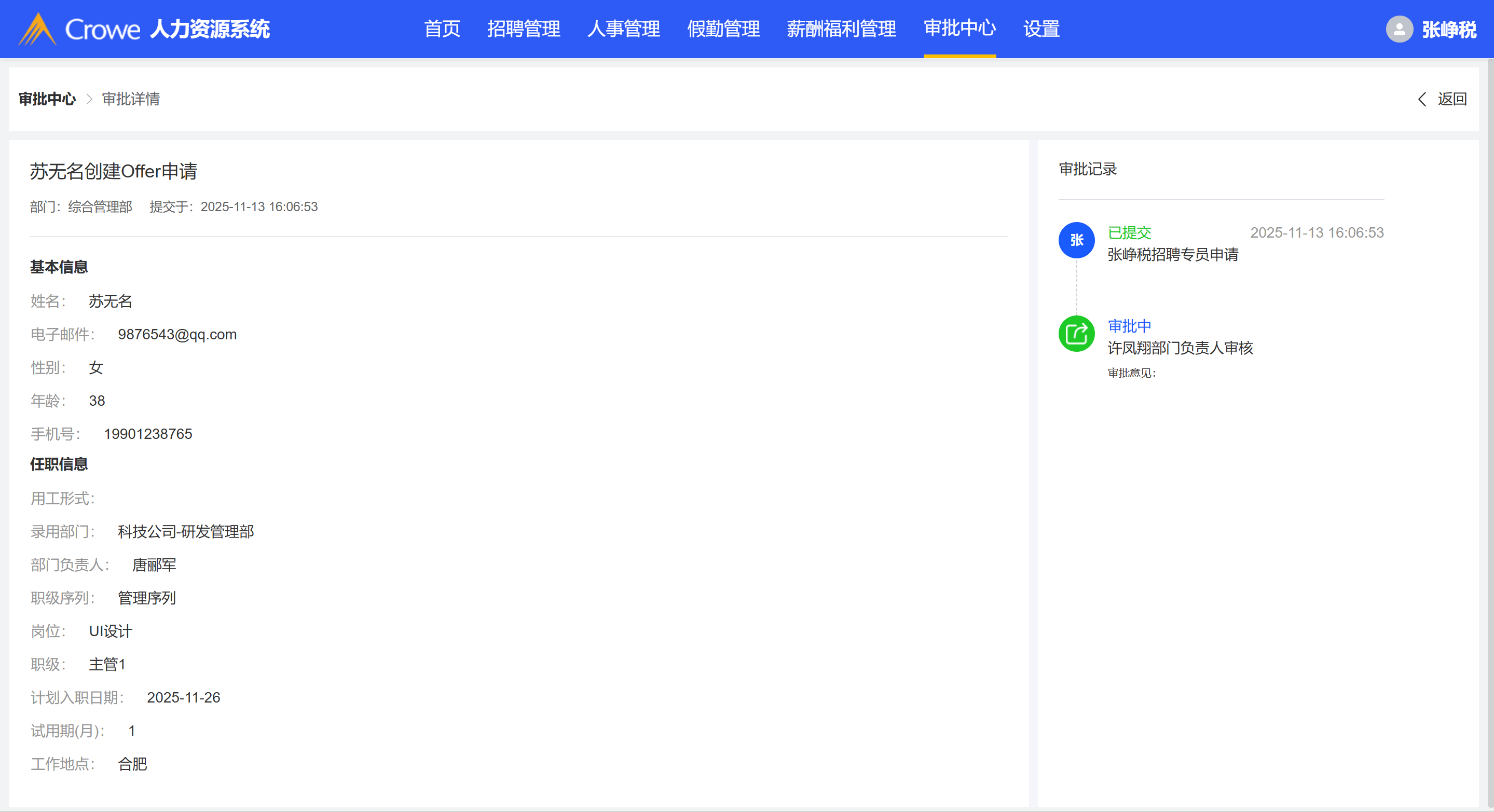The width and height of the screenshot is (1494, 812).
Task: Click the email 9876543@qq.com
Action: (x=177, y=335)
